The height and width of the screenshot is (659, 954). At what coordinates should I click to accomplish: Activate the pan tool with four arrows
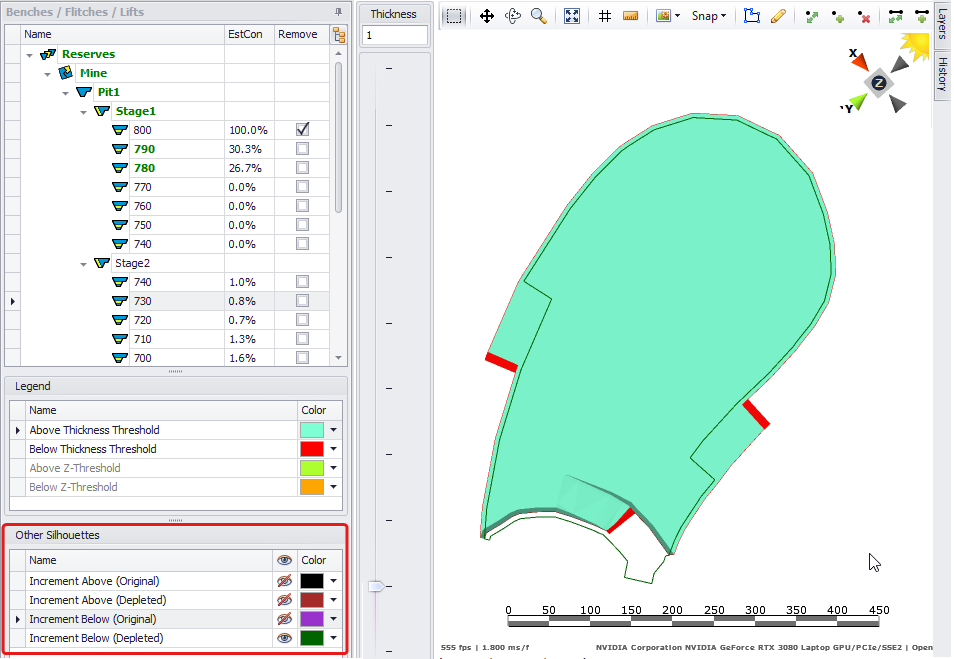[487, 16]
